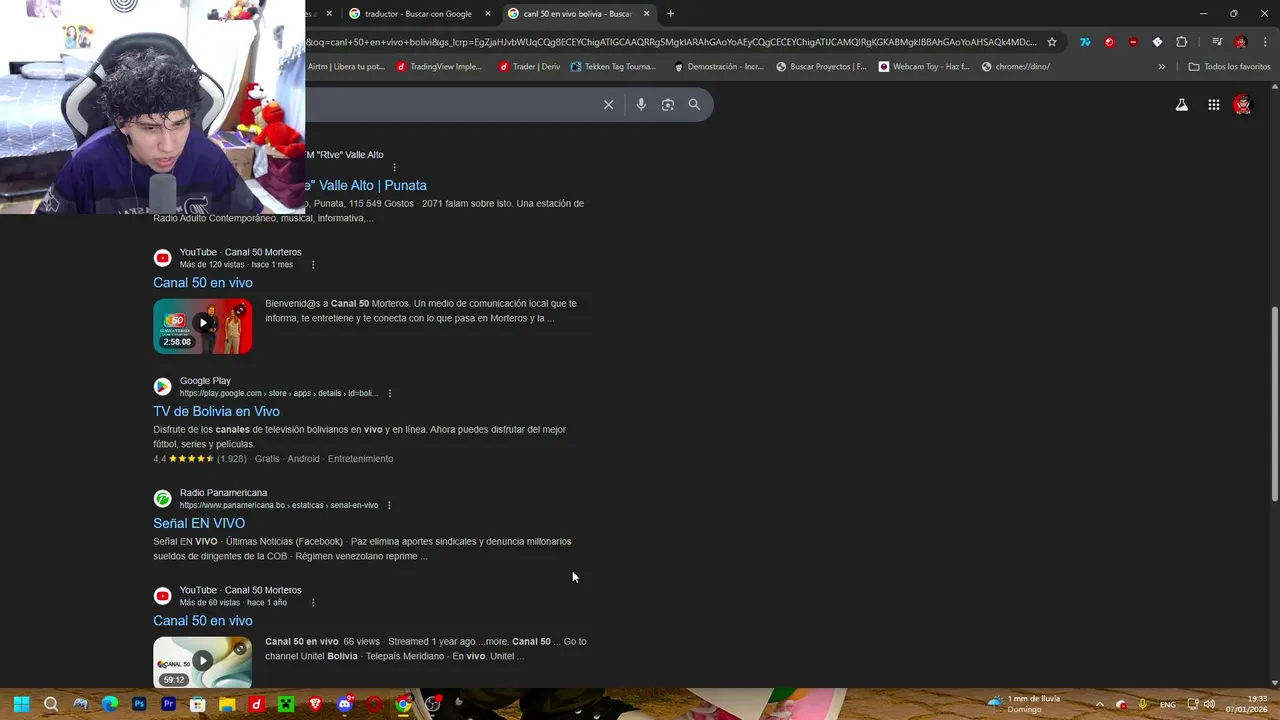This screenshot has height=720, width=1280.
Task: Play the 2:58:08 video thumbnail
Action: [x=203, y=326]
